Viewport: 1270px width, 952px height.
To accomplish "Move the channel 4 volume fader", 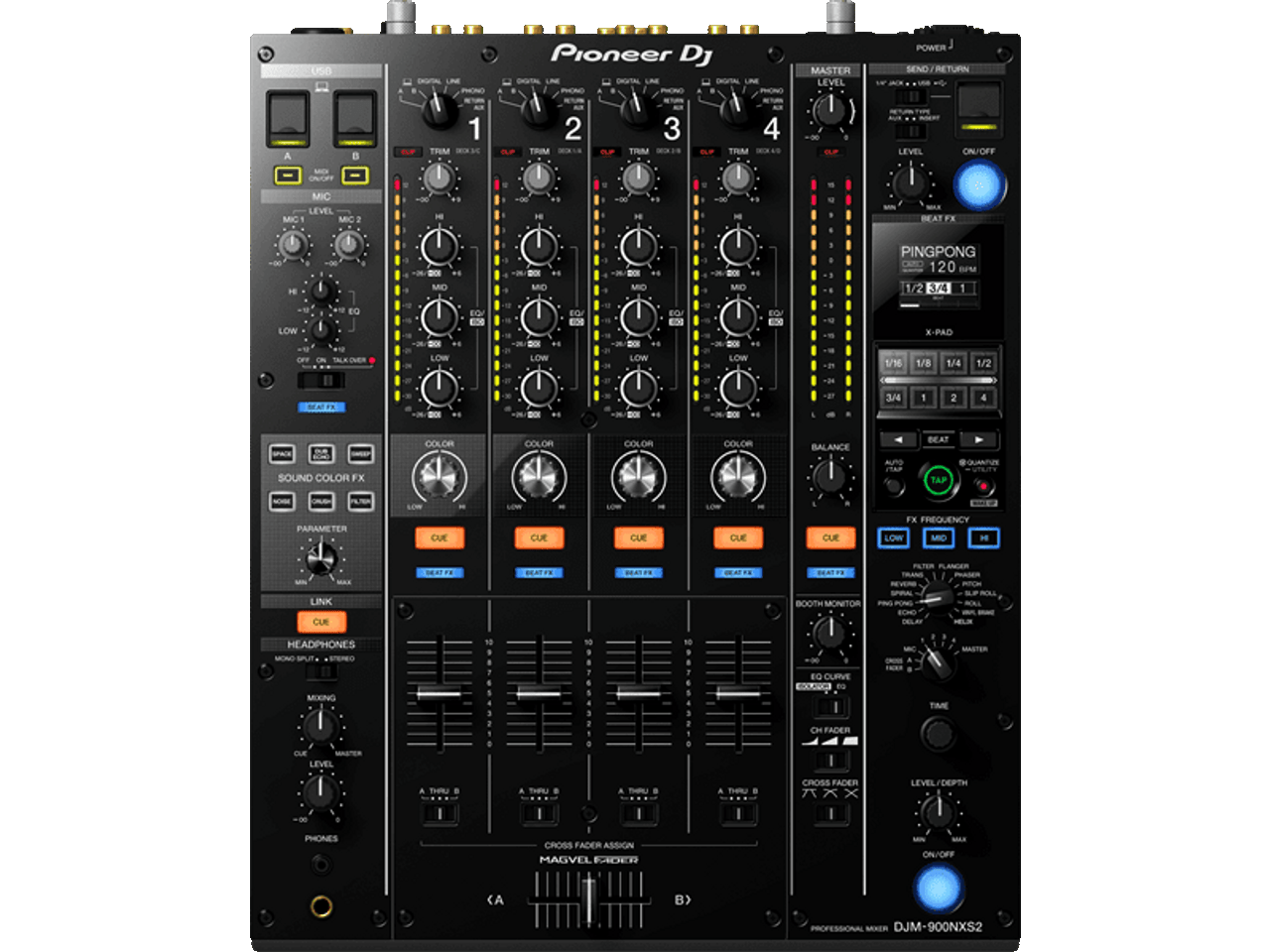I will pyautogui.click(x=738, y=692).
